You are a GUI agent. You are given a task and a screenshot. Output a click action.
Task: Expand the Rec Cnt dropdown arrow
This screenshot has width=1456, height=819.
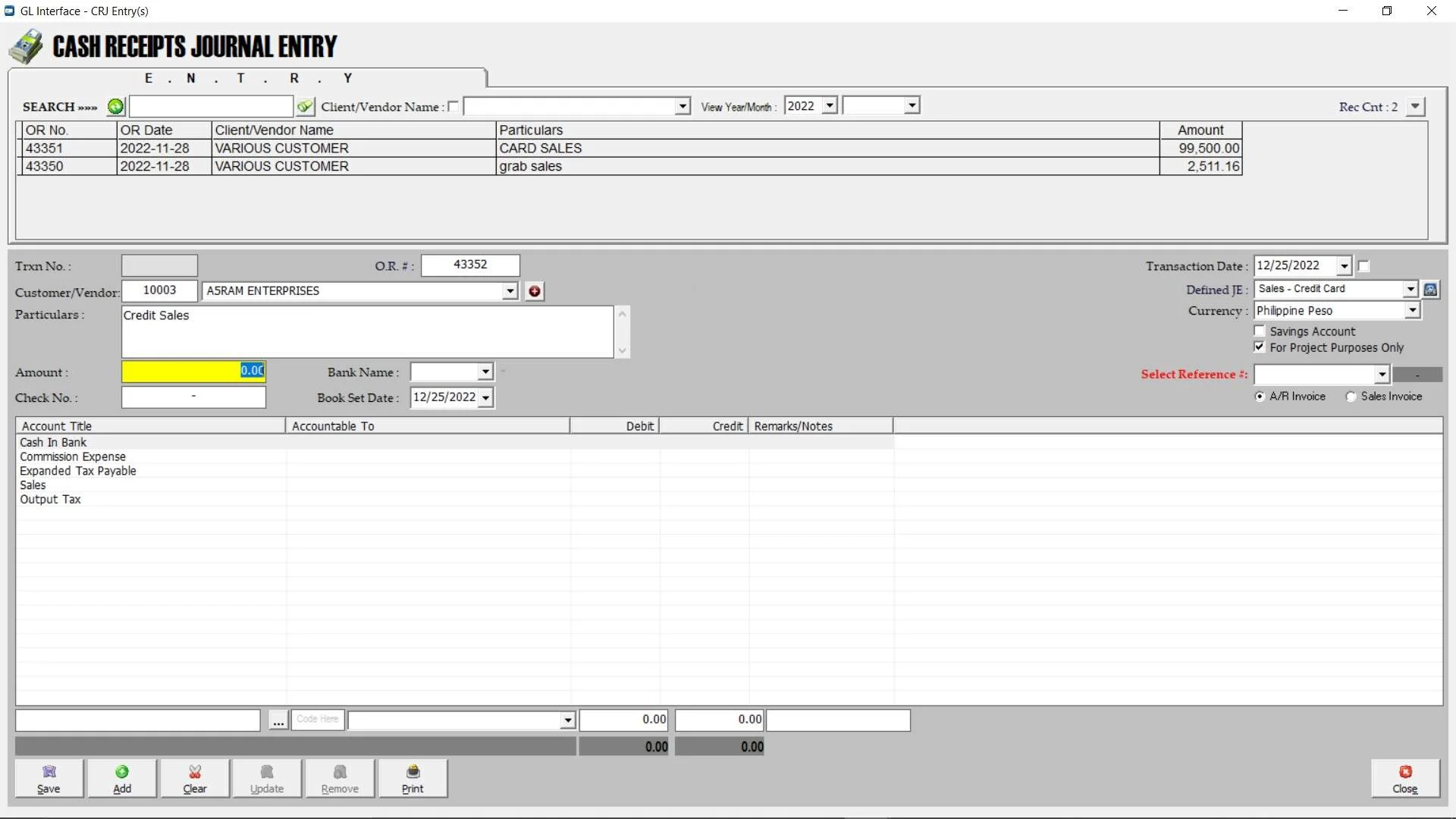point(1415,107)
